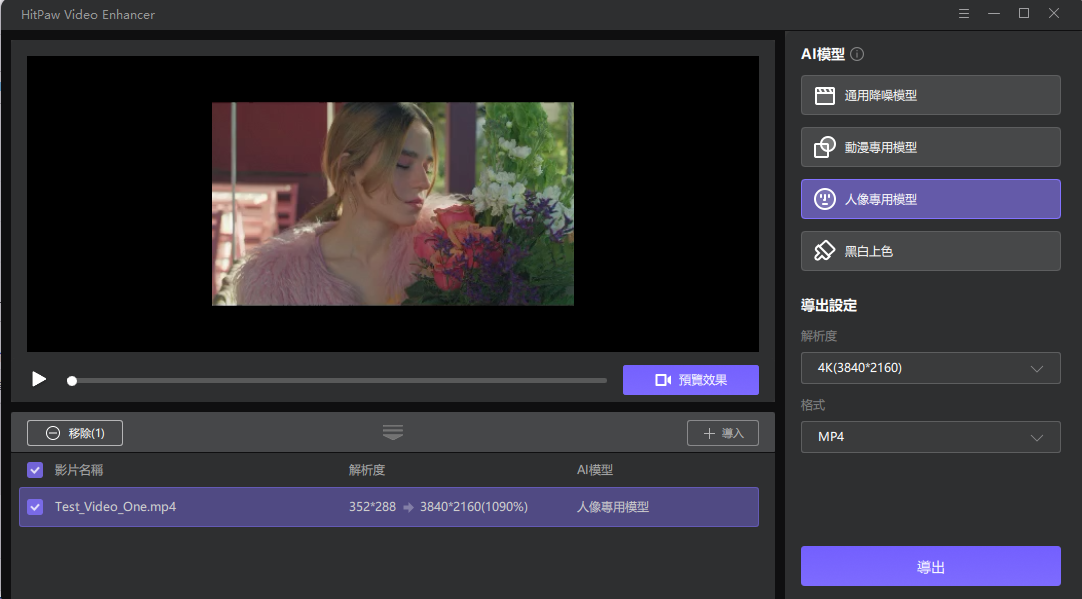
Task: Minimize the HitPaw window
Action: [x=994, y=14]
